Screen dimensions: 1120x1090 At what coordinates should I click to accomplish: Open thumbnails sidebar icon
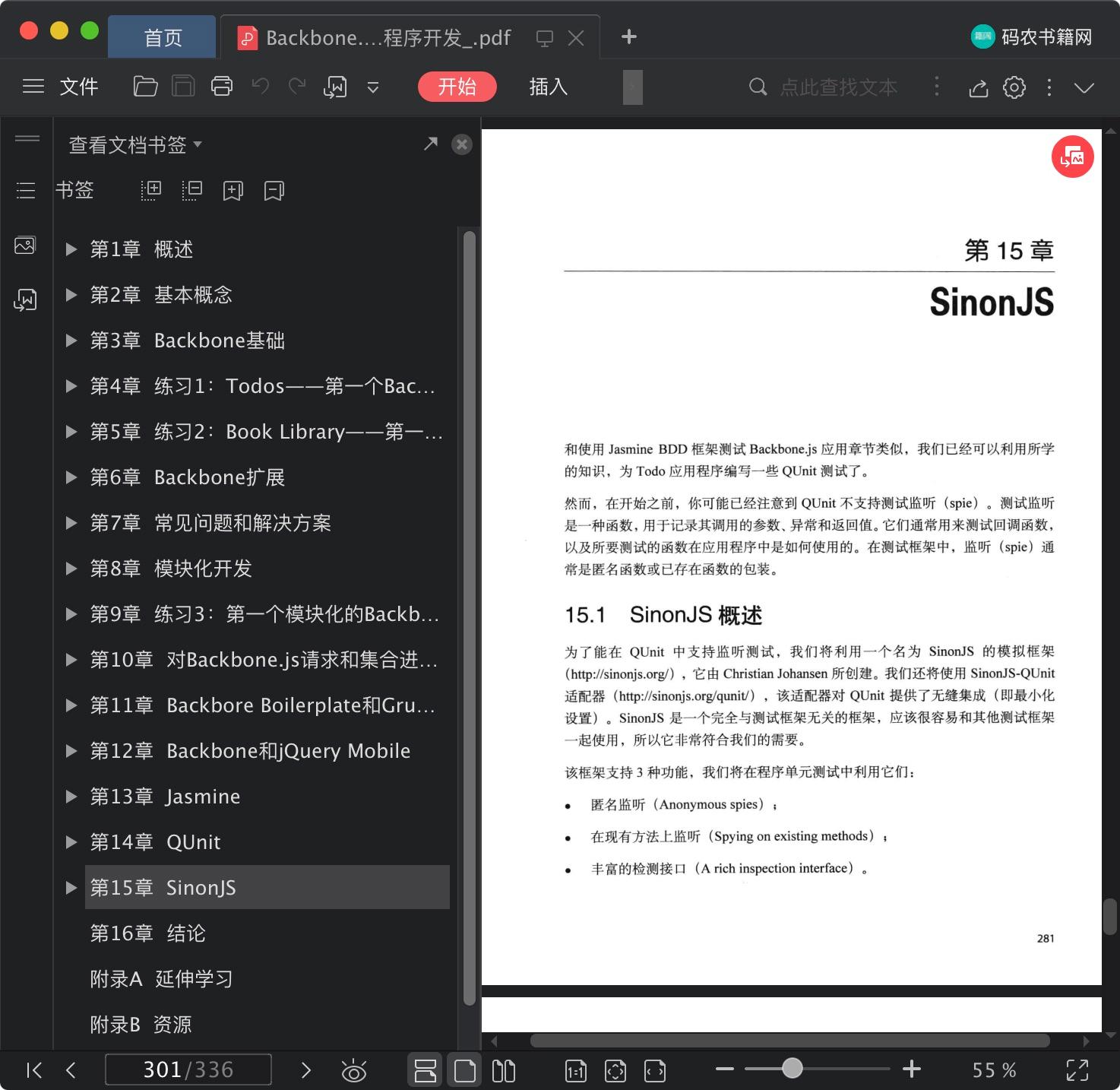(25, 245)
